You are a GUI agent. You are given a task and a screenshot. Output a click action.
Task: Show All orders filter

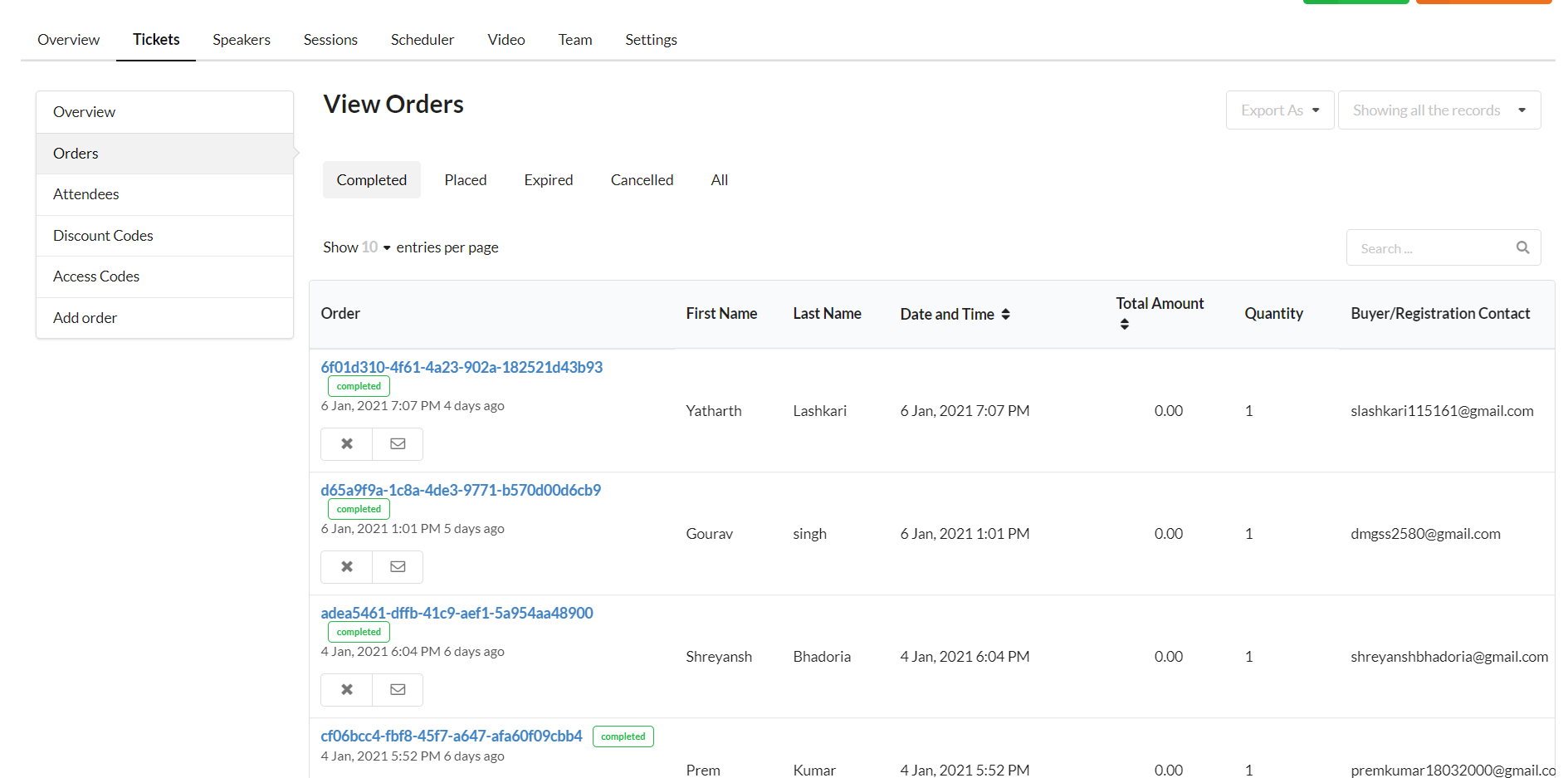(x=720, y=180)
